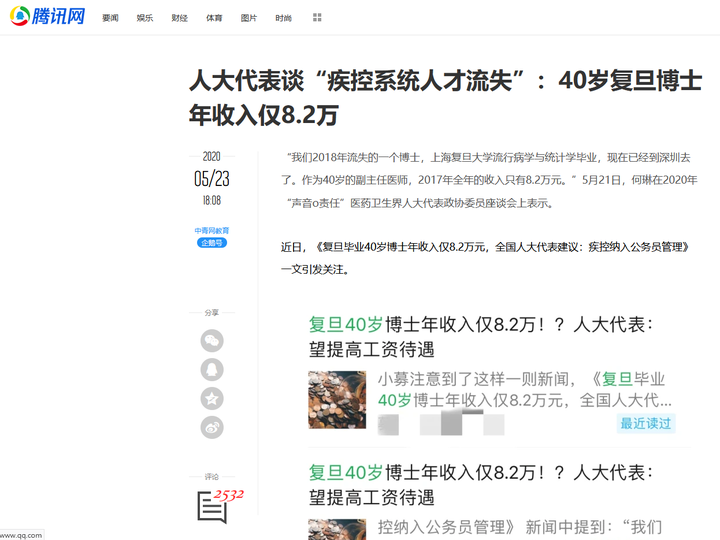720x540 pixels.
Task: Expand the more-channels grid icon
Action: pos(317,17)
